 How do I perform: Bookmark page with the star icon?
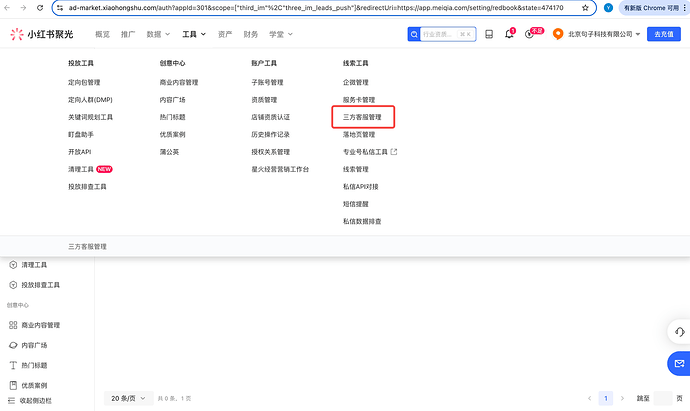[585, 8]
